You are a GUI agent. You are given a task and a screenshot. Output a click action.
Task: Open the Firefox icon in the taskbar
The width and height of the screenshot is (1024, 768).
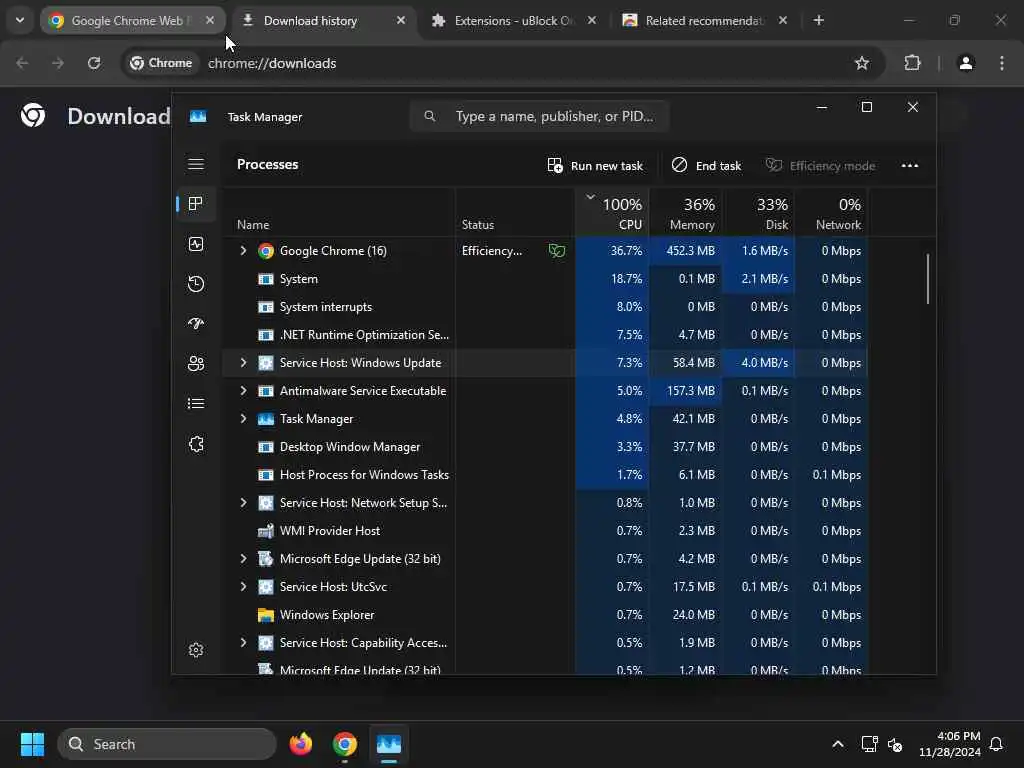(x=300, y=744)
